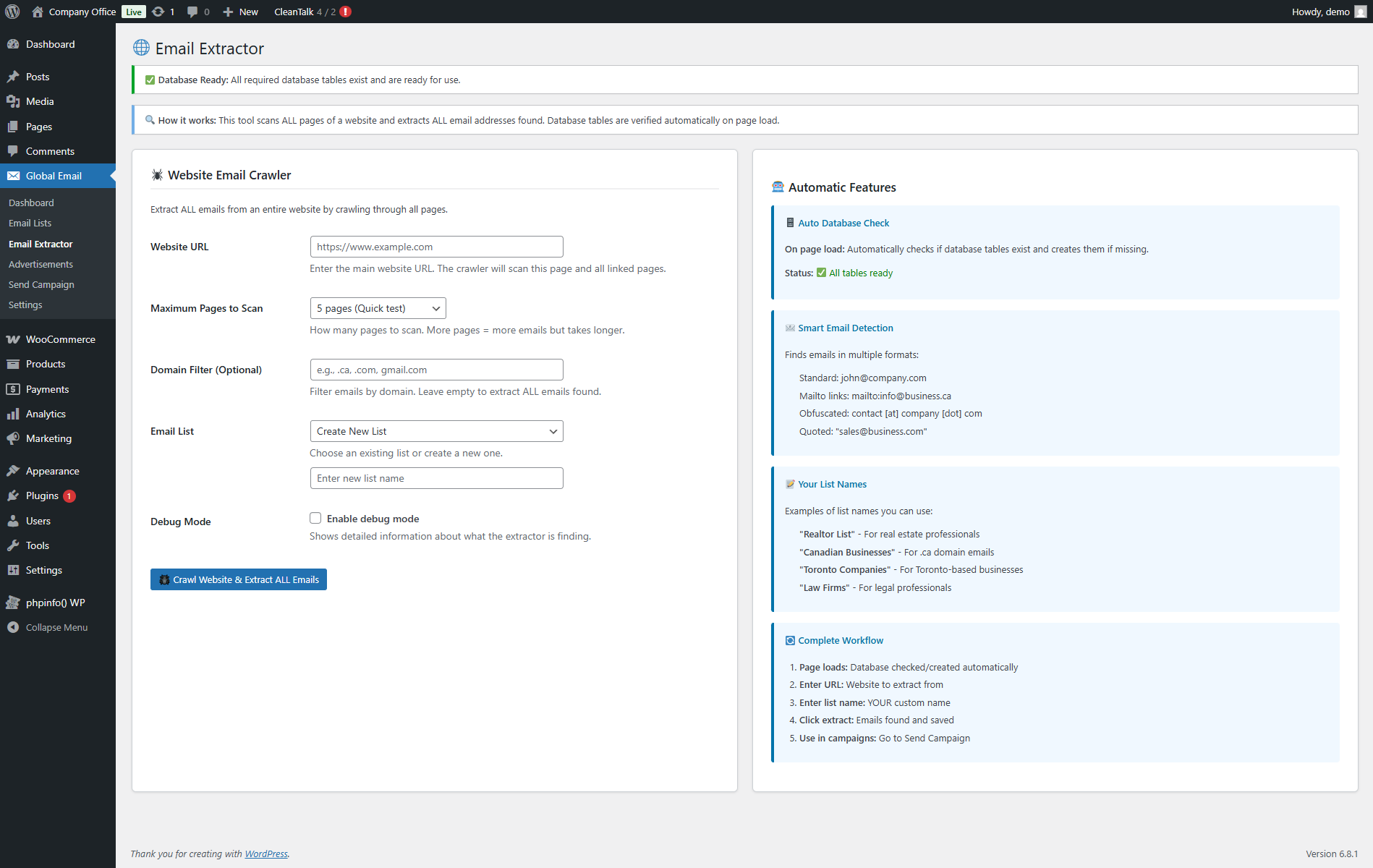Open the comments bubble icon in admin bar
Screen dimensions: 1373x868
pyautogui.click(x=192, y=12)
